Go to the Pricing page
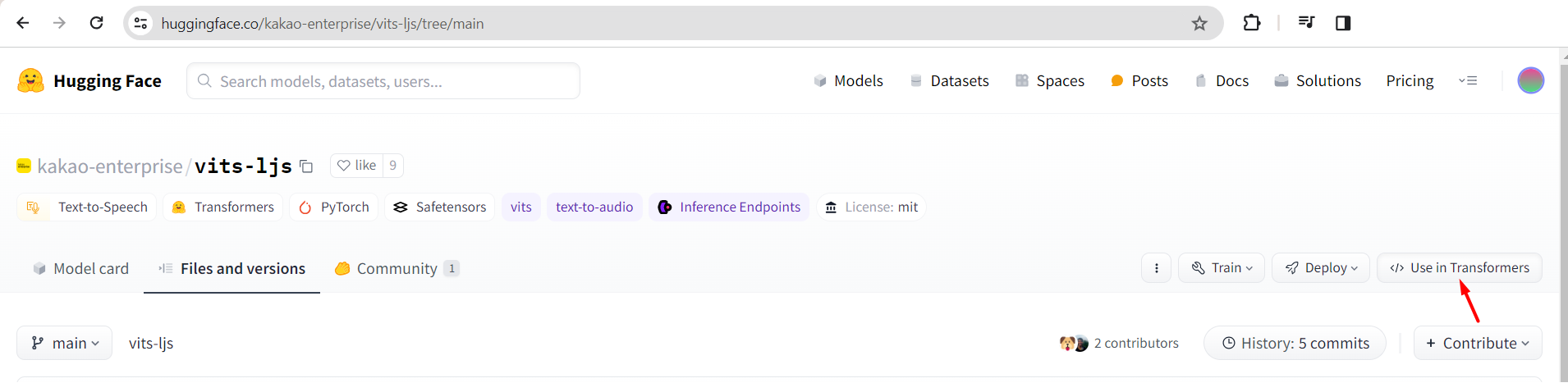The height and width of the screenshot is (392, 1568). tap(1410, 80)
